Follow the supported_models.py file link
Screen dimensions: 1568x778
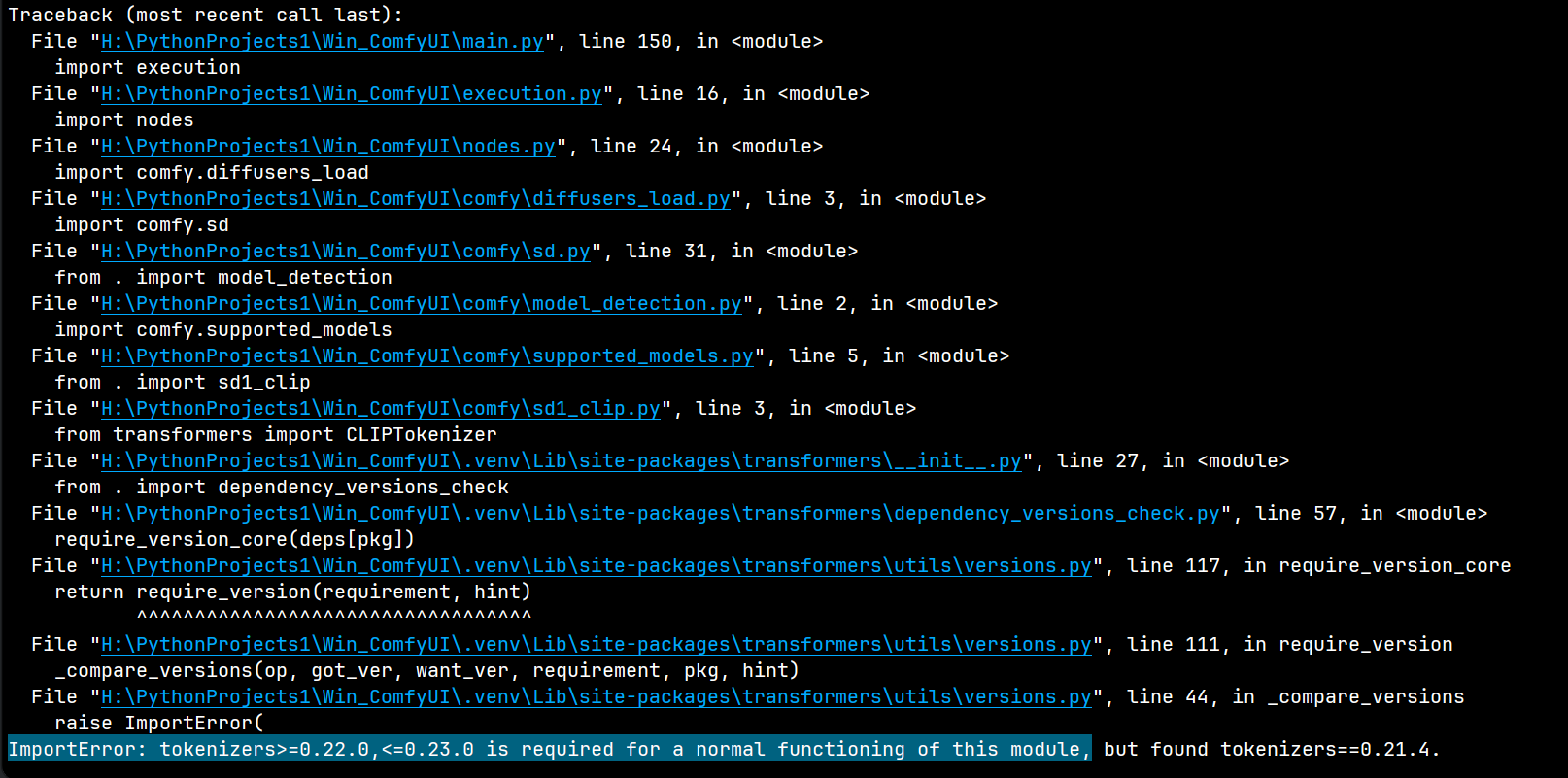(427, 356)
